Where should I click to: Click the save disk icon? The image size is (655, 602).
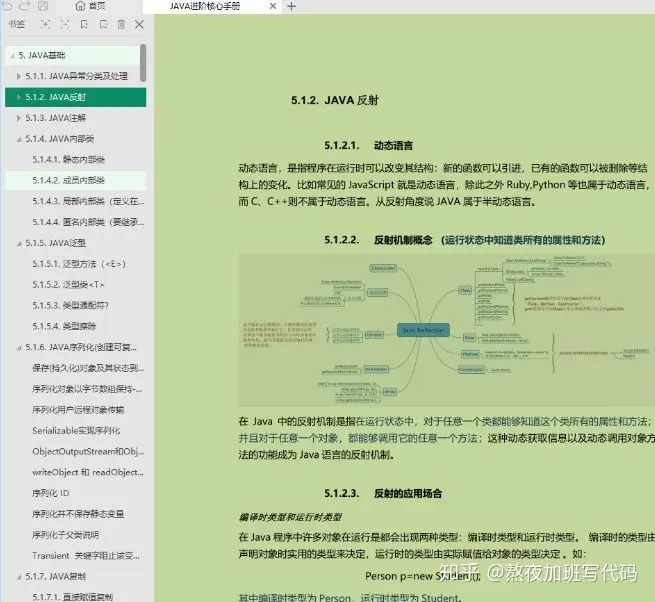[43, 5]
